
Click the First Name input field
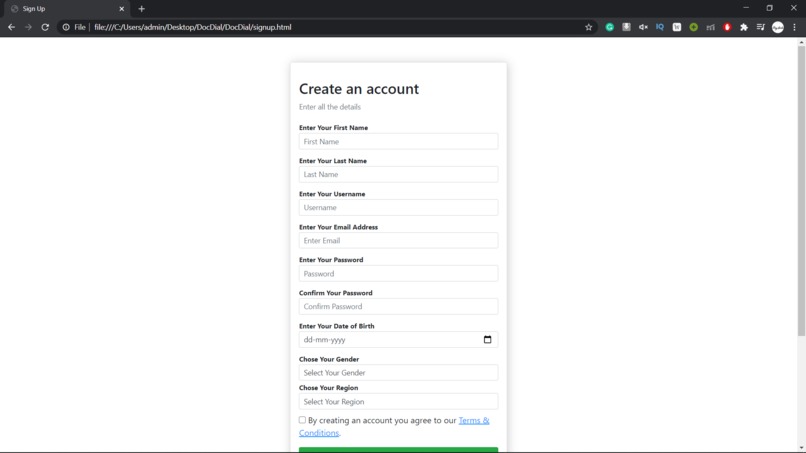point(398,141)
